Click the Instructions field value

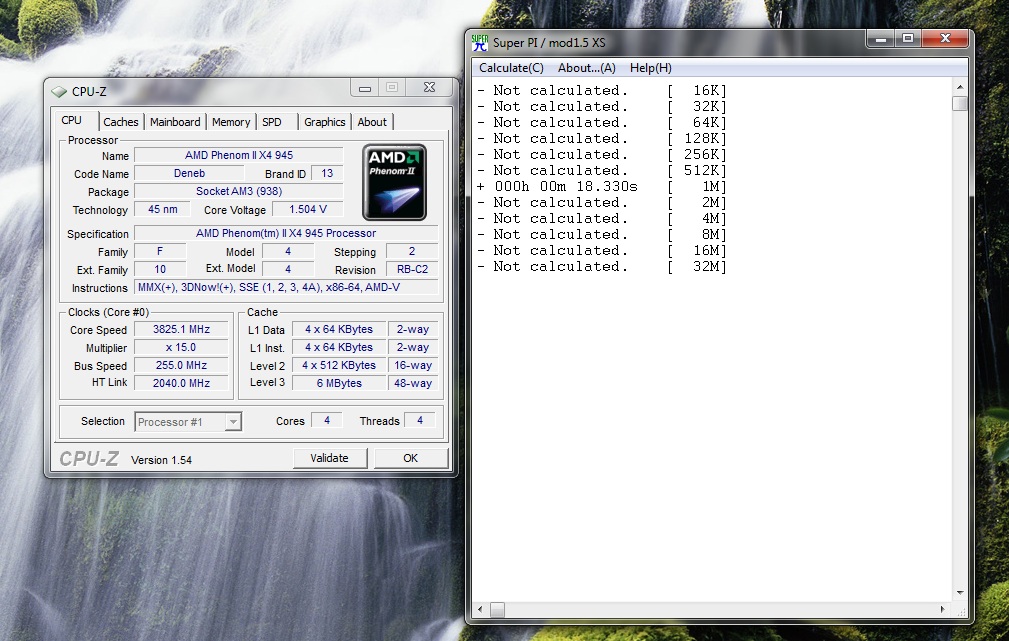pos(286,287)
